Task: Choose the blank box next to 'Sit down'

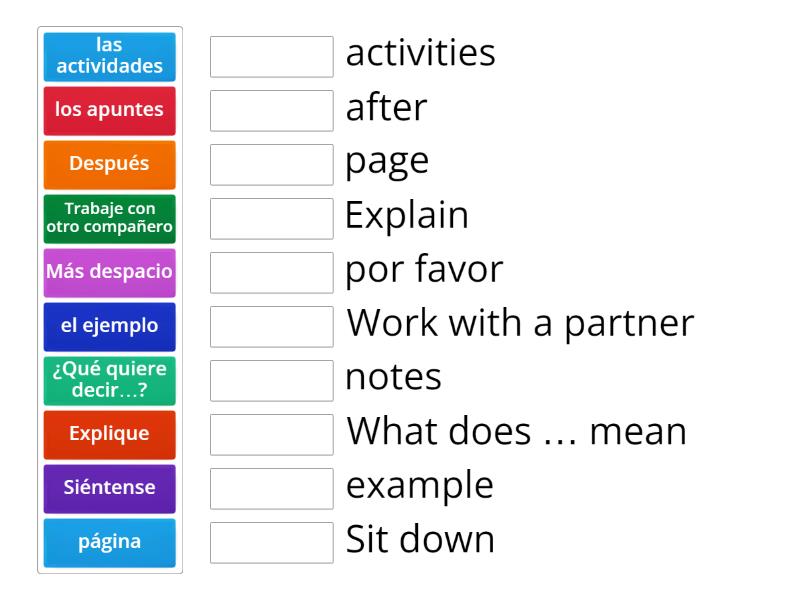Action: tap(272, 542)
